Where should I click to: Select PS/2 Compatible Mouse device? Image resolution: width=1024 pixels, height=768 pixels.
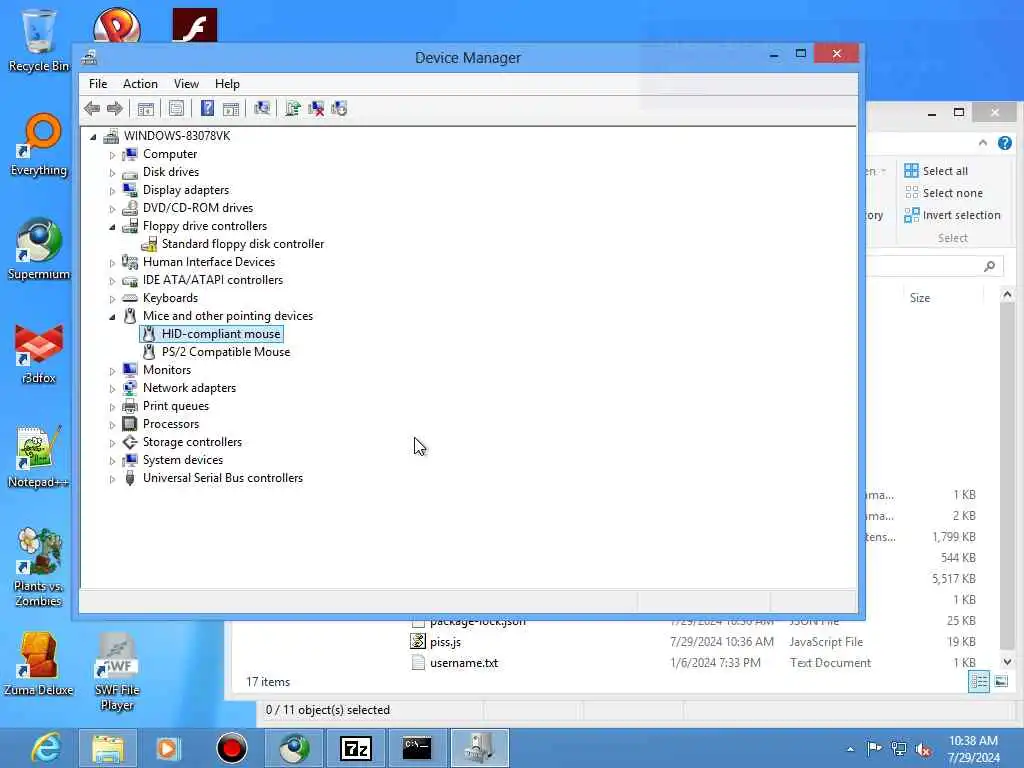pyautogui.click(x=226, y=351)
